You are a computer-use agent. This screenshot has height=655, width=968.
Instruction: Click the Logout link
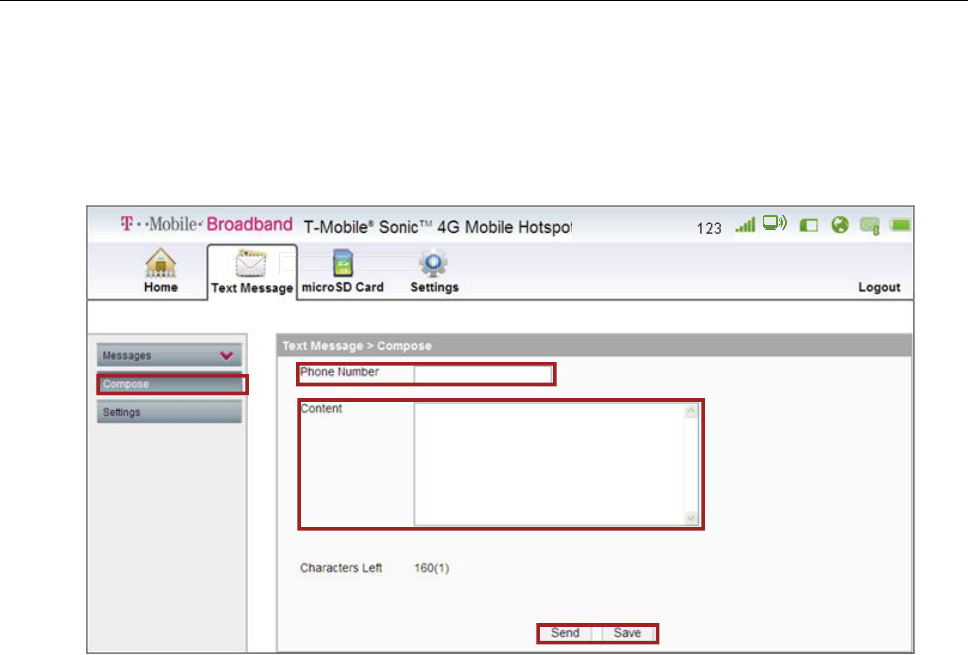click(879, 287)
